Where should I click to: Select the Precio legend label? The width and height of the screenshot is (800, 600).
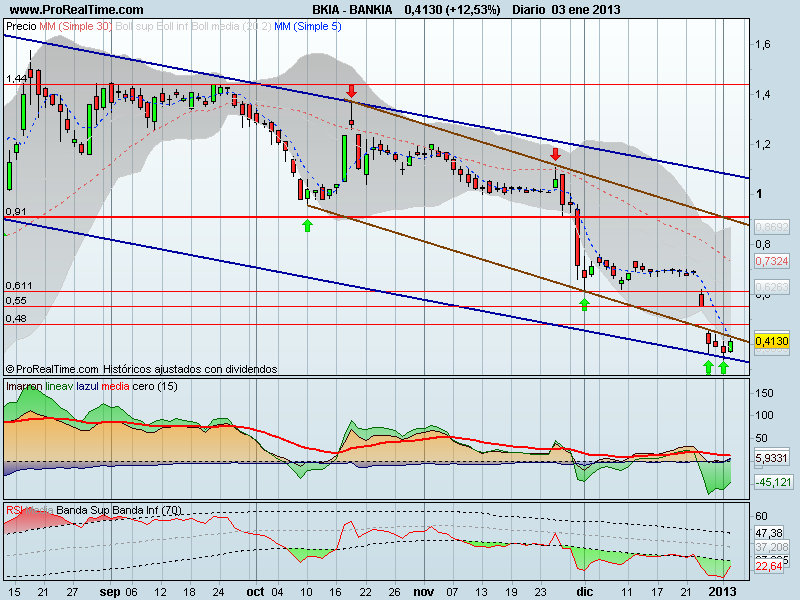[x=21, y=27]
